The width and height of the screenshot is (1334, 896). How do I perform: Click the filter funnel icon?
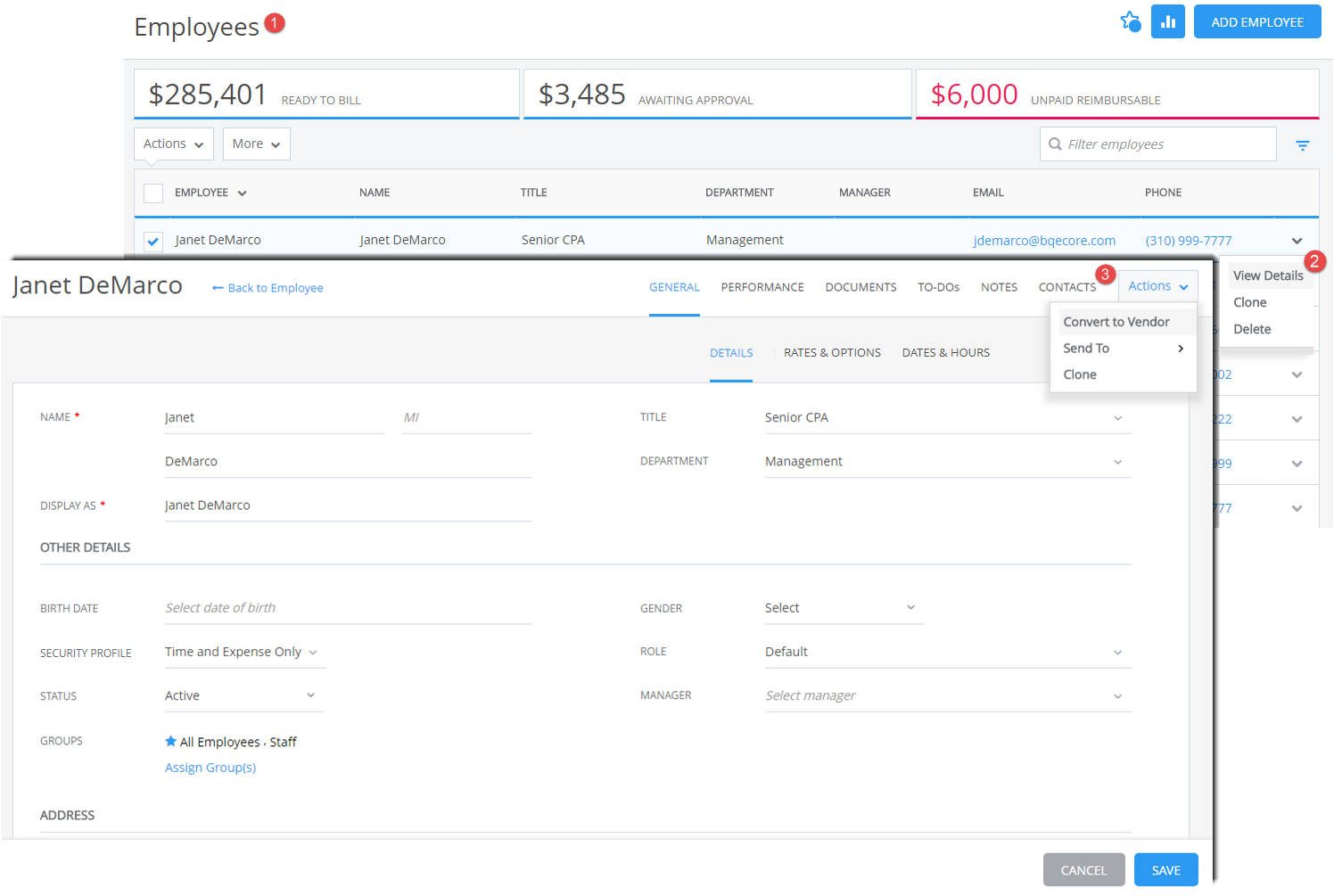[1303, 145]
